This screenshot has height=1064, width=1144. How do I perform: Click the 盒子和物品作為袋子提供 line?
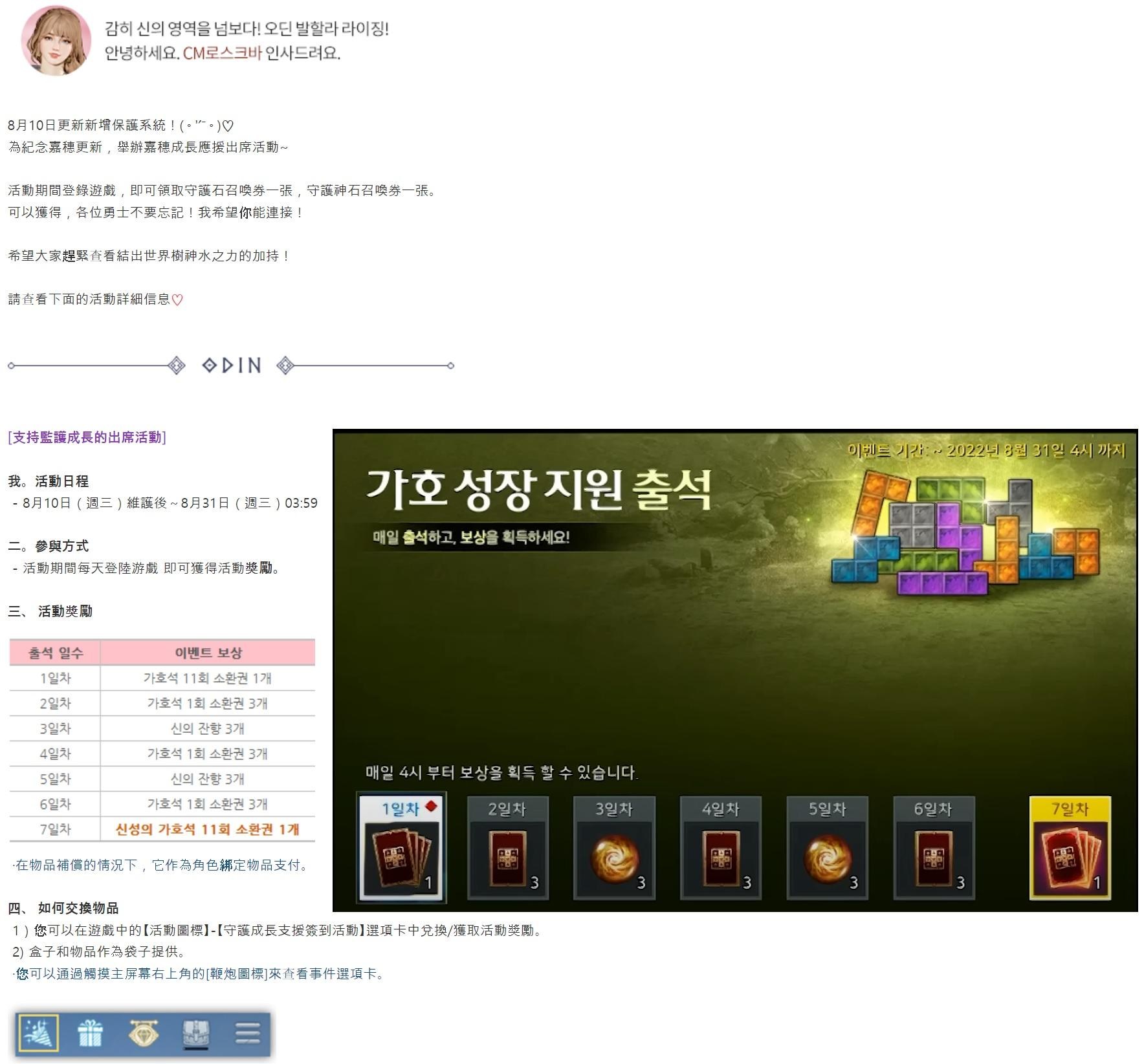coord(98,951)
